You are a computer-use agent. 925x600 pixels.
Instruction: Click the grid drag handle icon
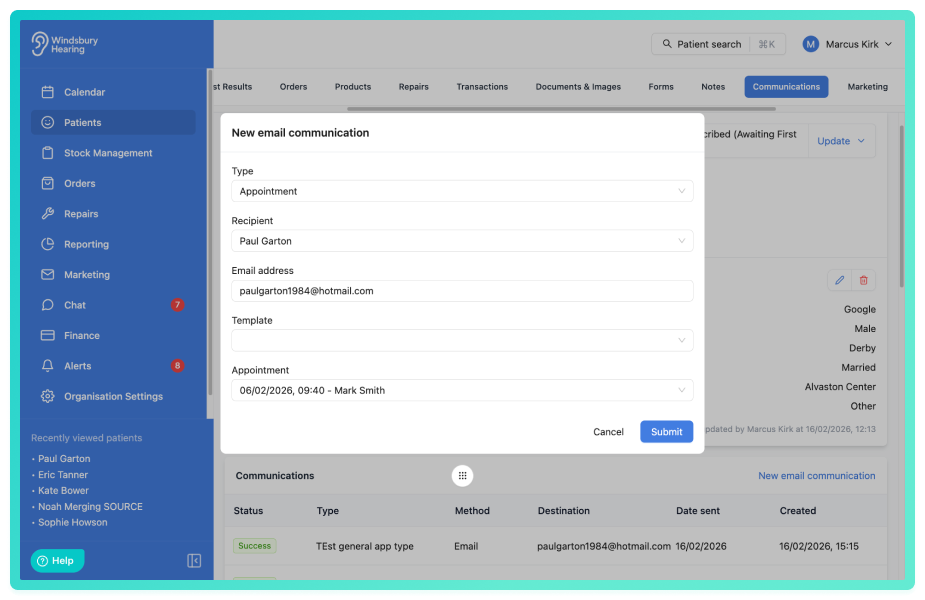[x=462, y=476]
